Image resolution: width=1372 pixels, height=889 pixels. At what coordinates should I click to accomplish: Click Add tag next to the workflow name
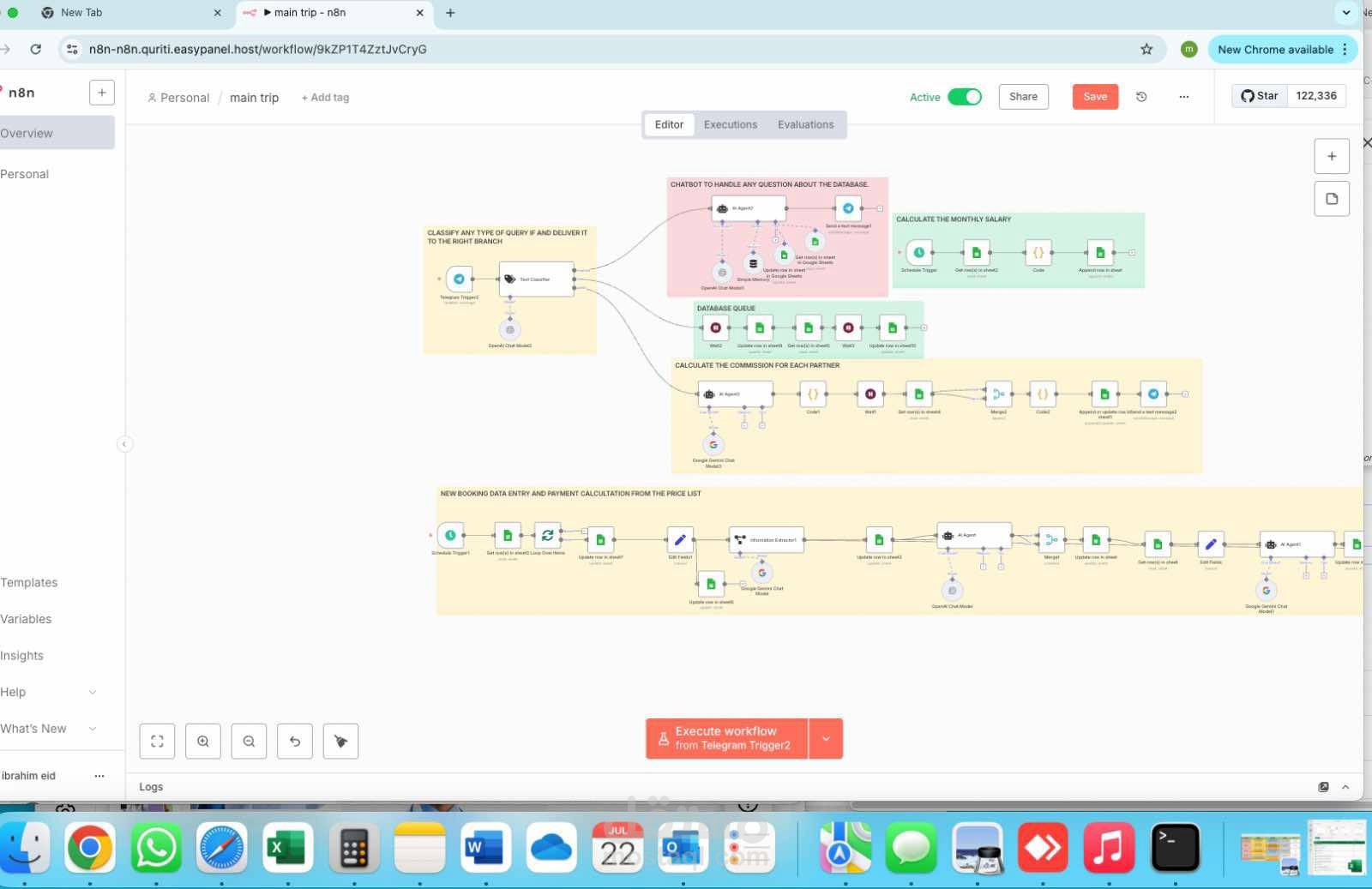325,98
